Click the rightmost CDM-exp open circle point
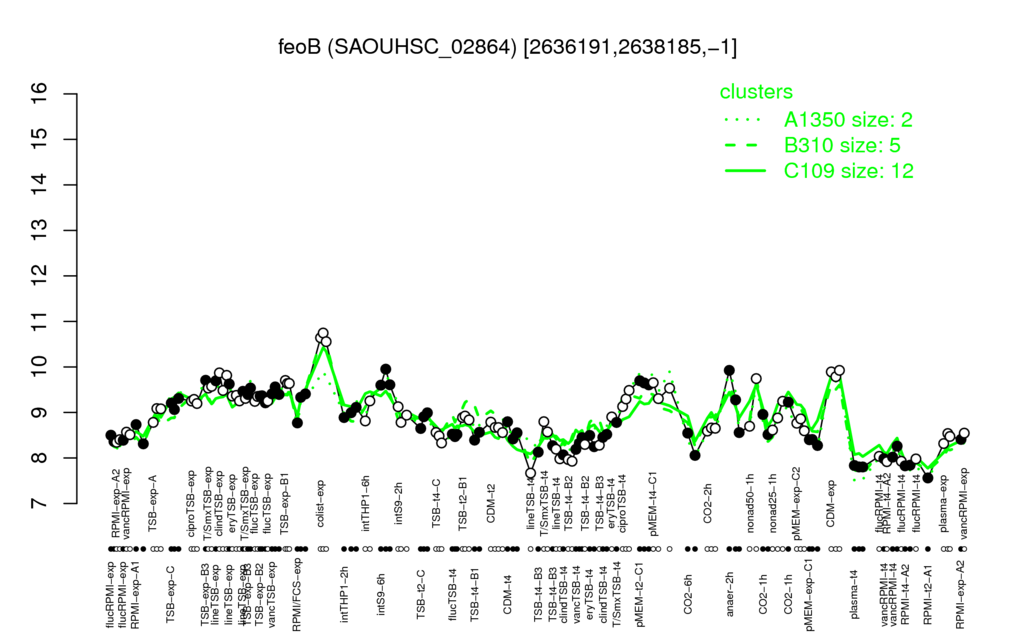1024x640 pixels. [840, 370]
